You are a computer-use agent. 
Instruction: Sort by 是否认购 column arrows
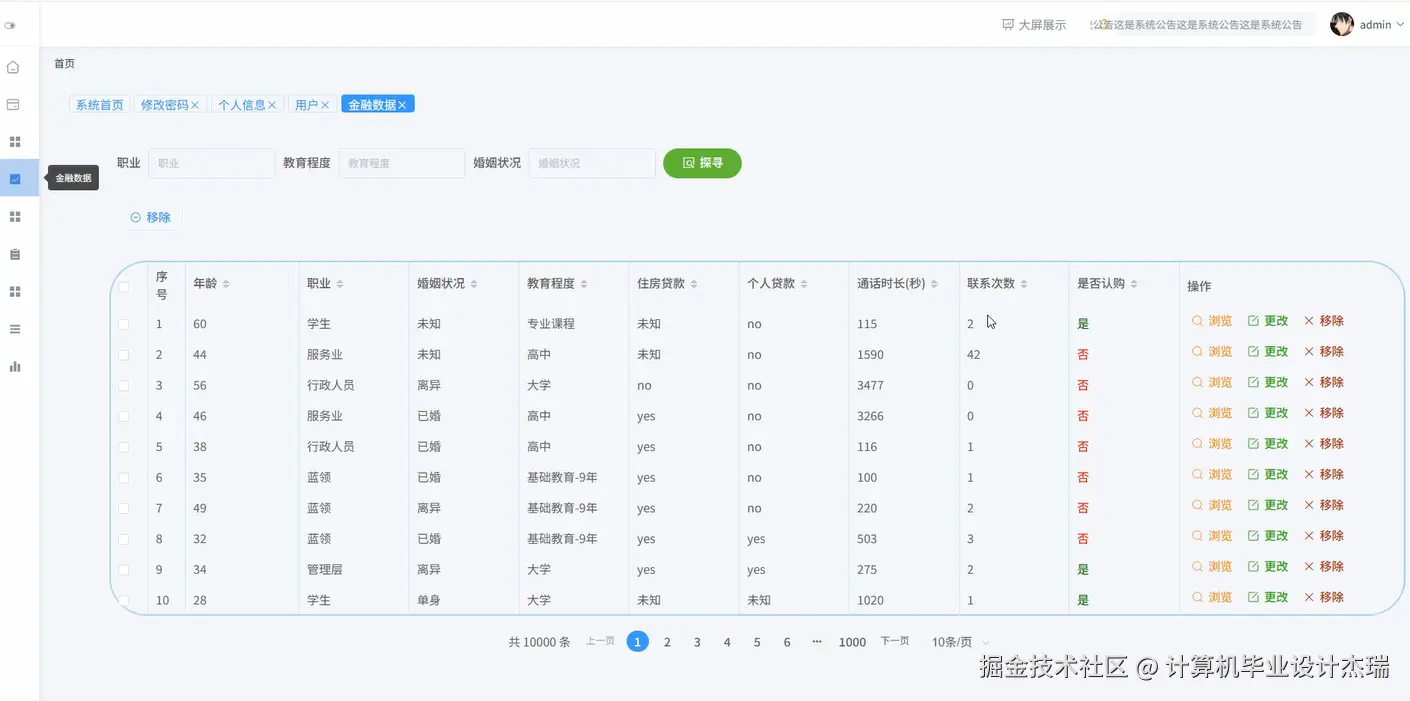tap(1134, 284)
